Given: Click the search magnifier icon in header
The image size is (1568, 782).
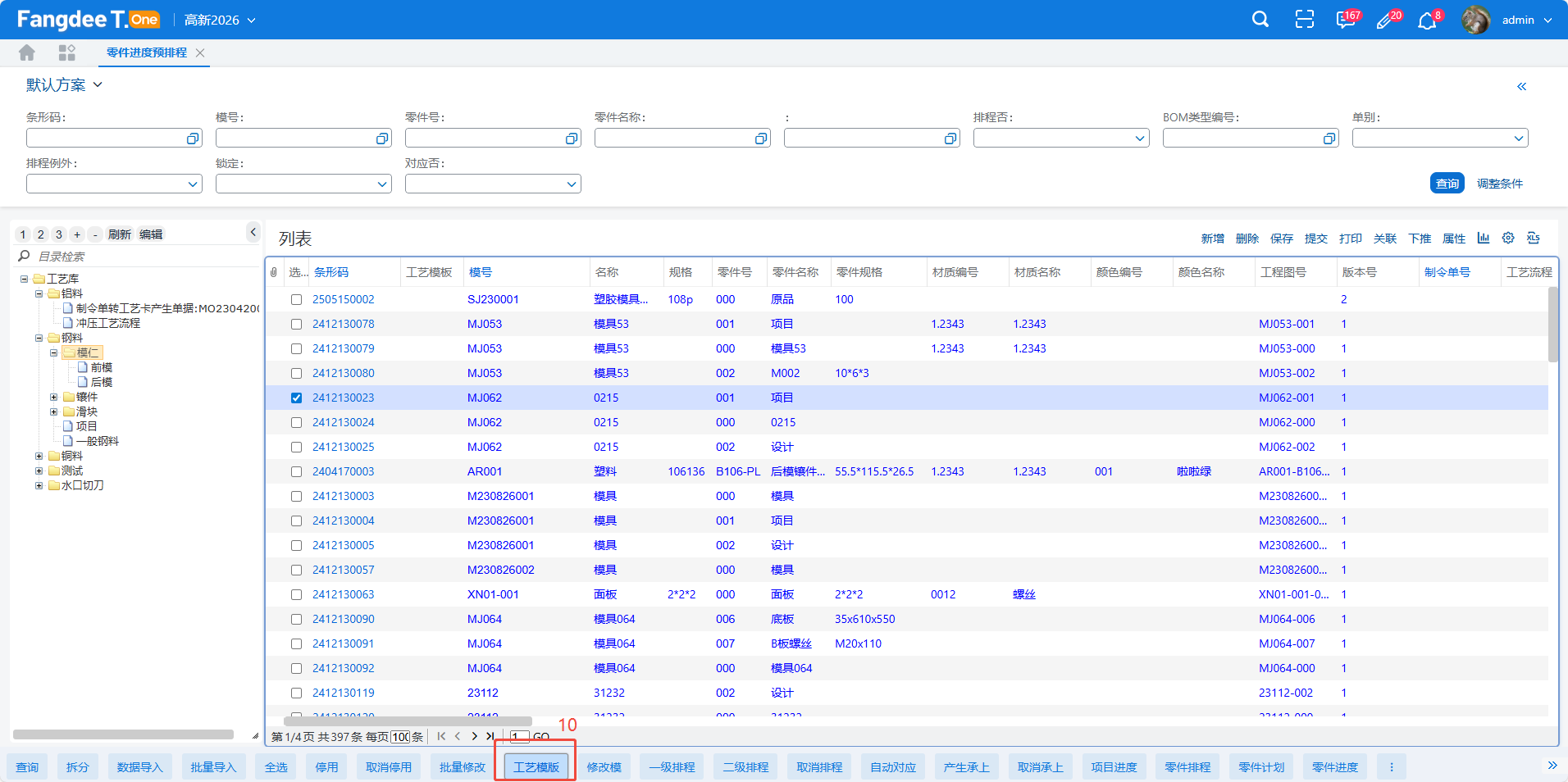Looking at the screenshot, I should coord(1260,20).
